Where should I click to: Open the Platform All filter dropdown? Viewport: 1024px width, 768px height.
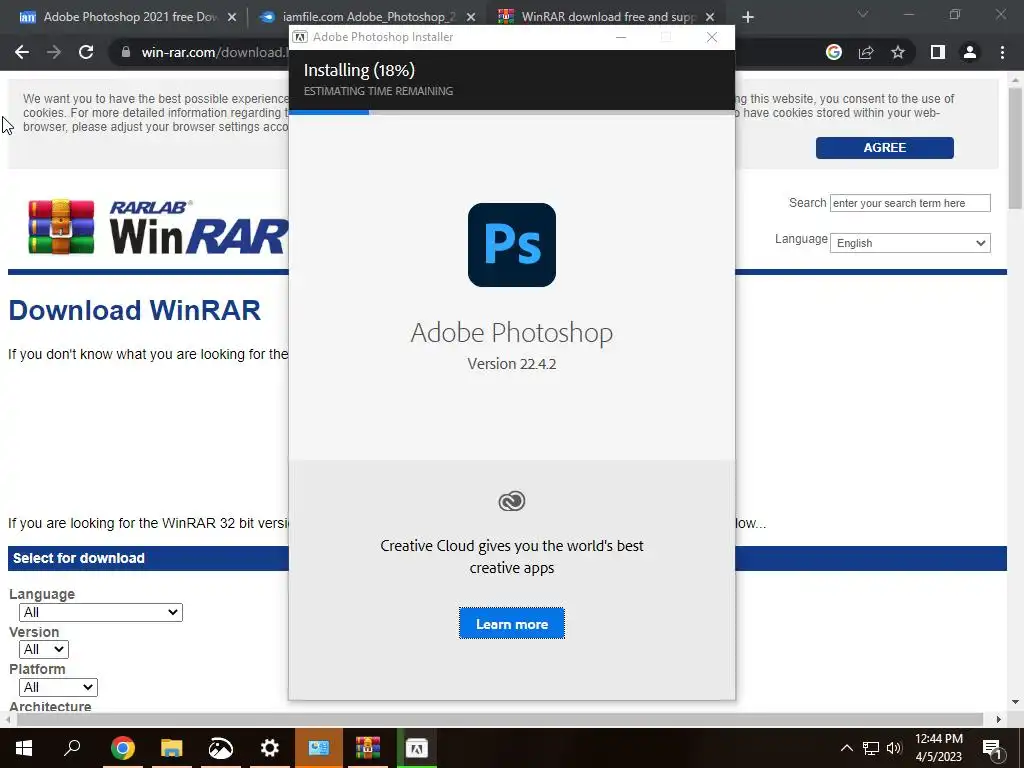(x=58, y=687)
